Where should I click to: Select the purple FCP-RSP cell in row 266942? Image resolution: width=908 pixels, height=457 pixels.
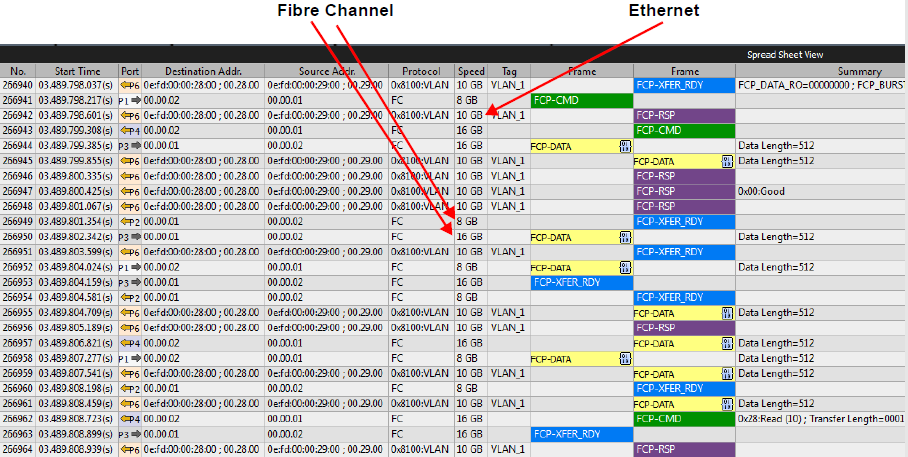684,116
